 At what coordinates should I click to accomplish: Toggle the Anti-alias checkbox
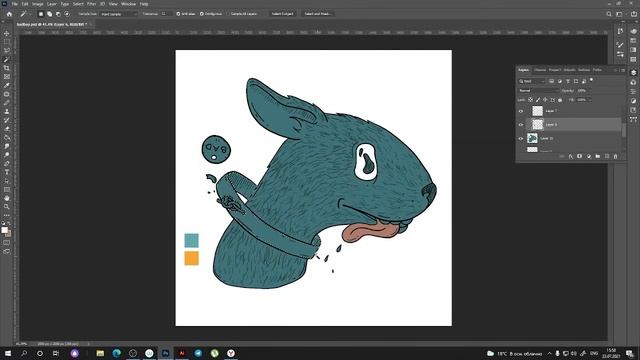(178, 14)
